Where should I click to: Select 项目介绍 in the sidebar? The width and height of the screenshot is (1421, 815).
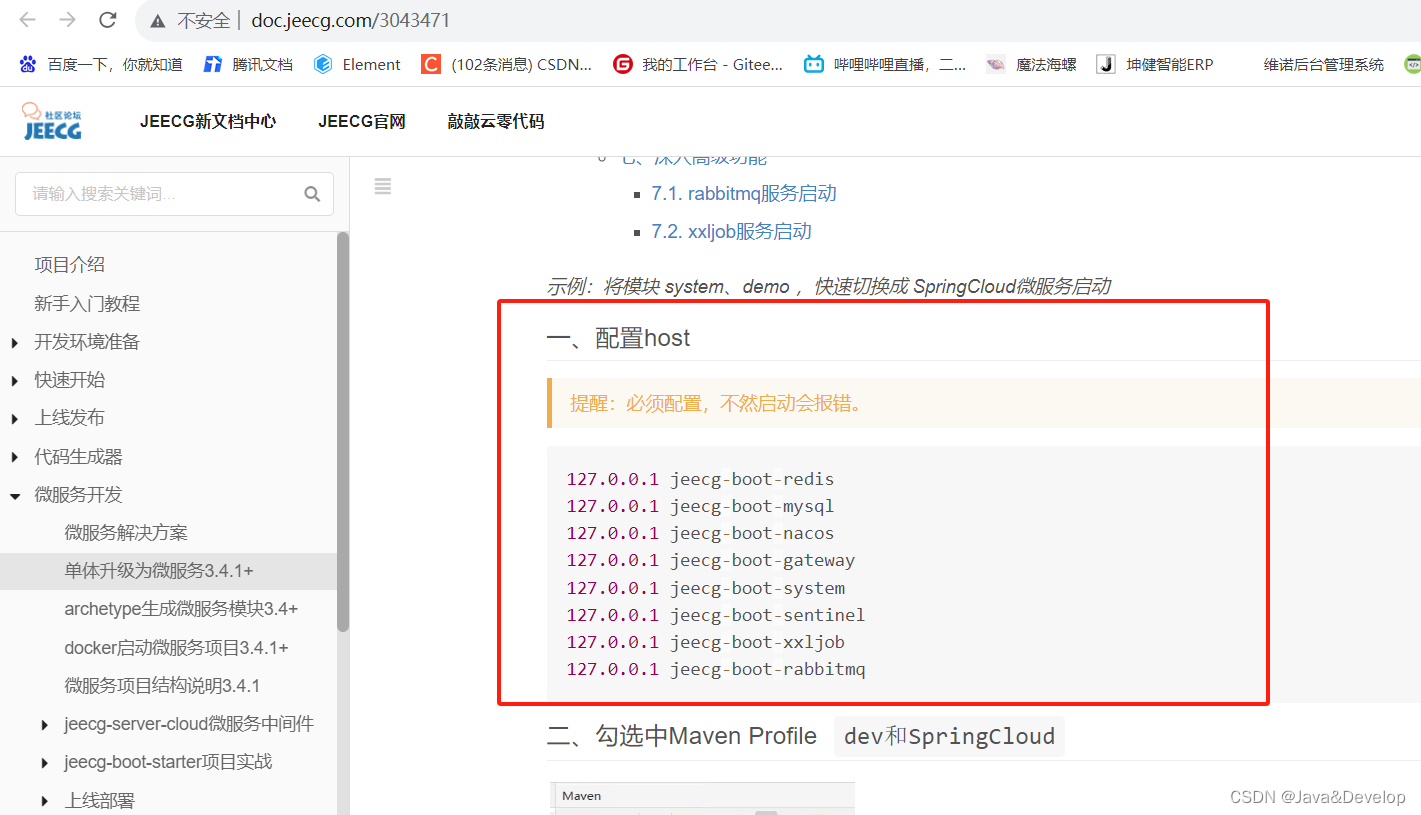[x=69, y=265]
